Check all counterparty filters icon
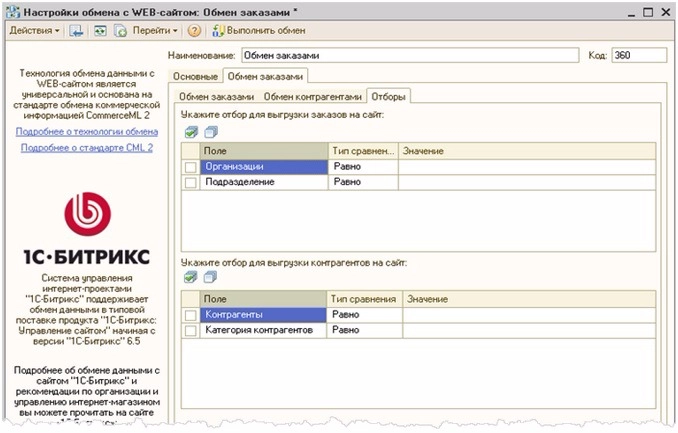Image resolution: width=678 pixels, height=433 pixels. coord(190,278)
